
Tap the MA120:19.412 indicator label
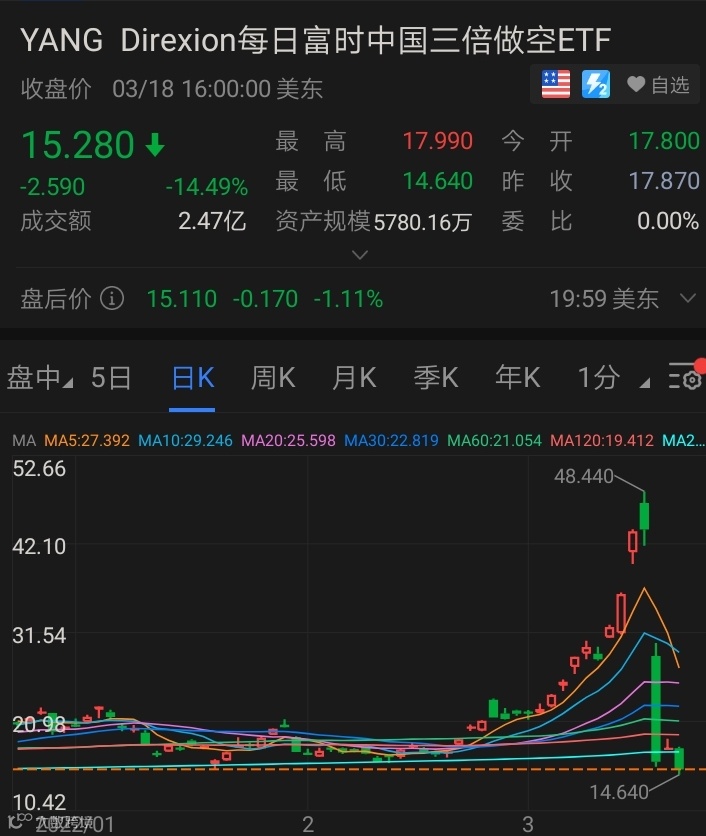click(x=602, y=440)
